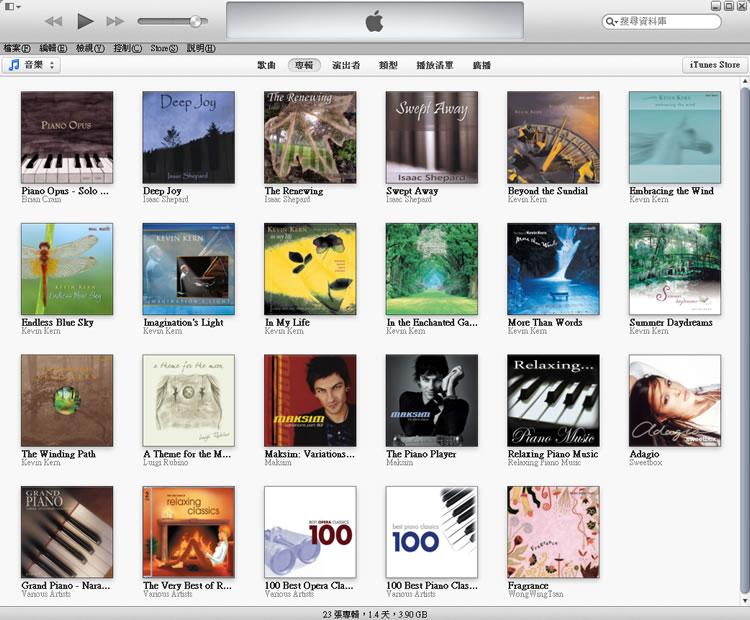750x620 pixels.
Task: Open the iTunes window menu icon
Action: point(12,7)
